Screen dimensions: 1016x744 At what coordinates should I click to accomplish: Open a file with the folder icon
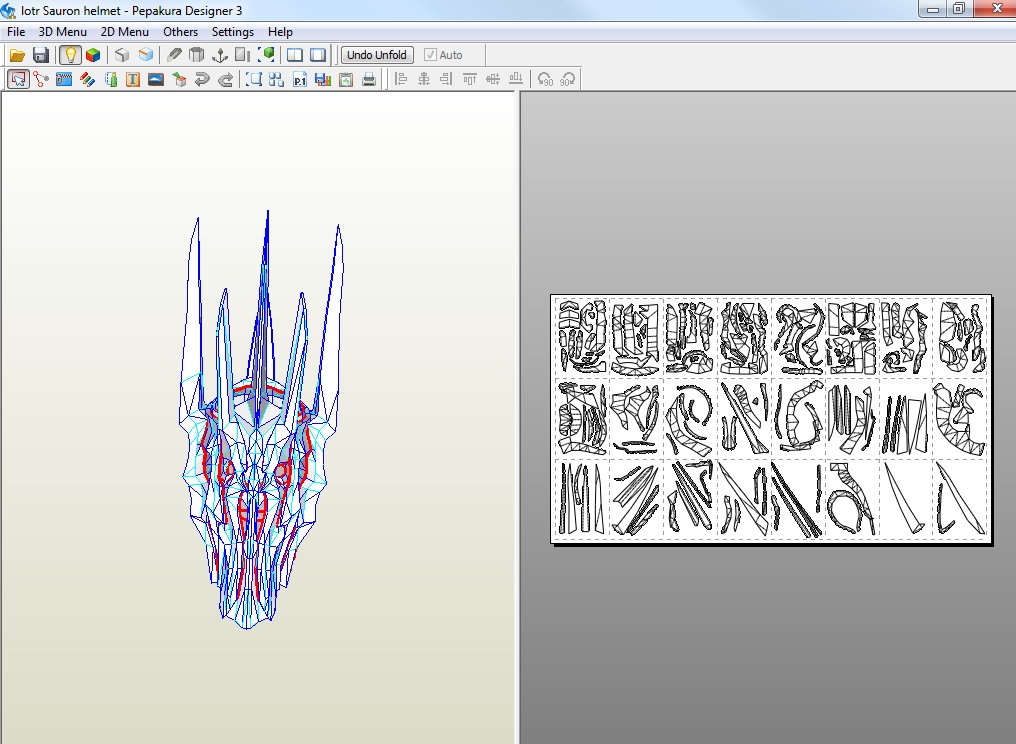pos(17,55)
